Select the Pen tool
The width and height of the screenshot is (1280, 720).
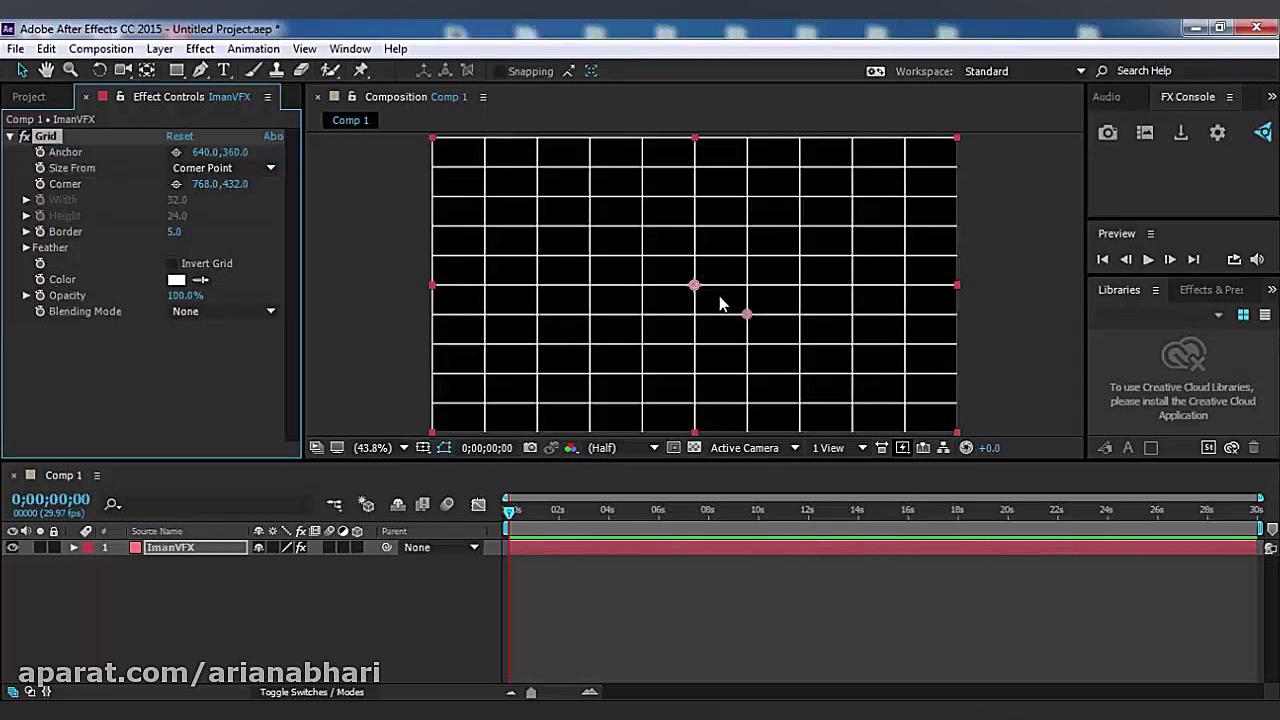click(x=201, y=70)
